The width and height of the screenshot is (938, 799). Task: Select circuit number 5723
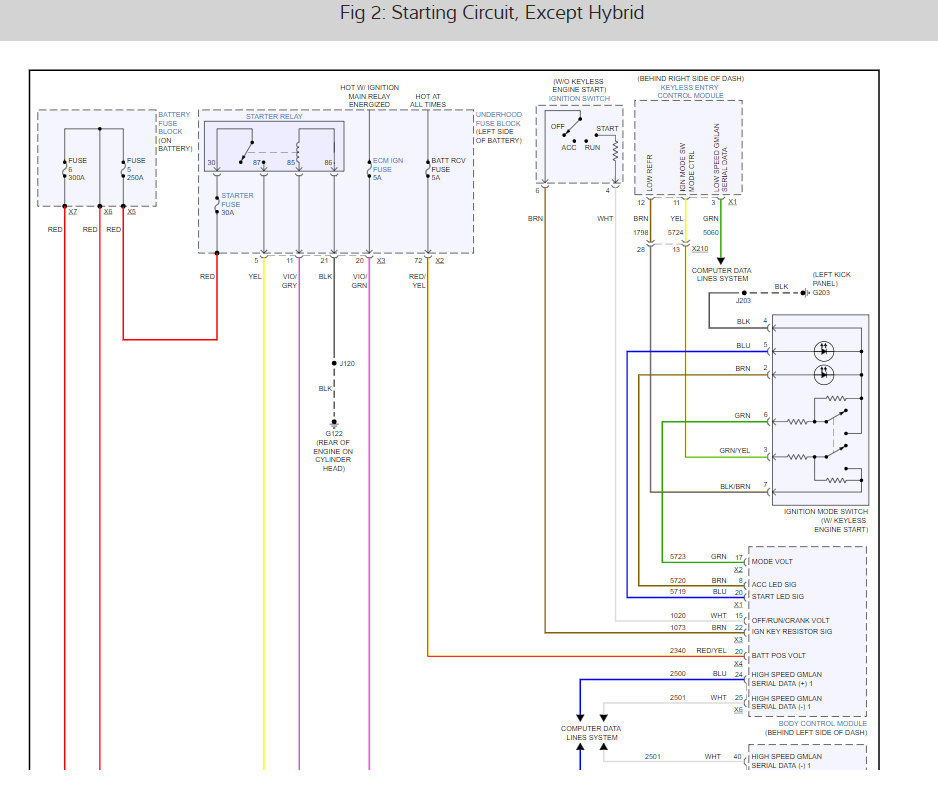pos(678,557)
